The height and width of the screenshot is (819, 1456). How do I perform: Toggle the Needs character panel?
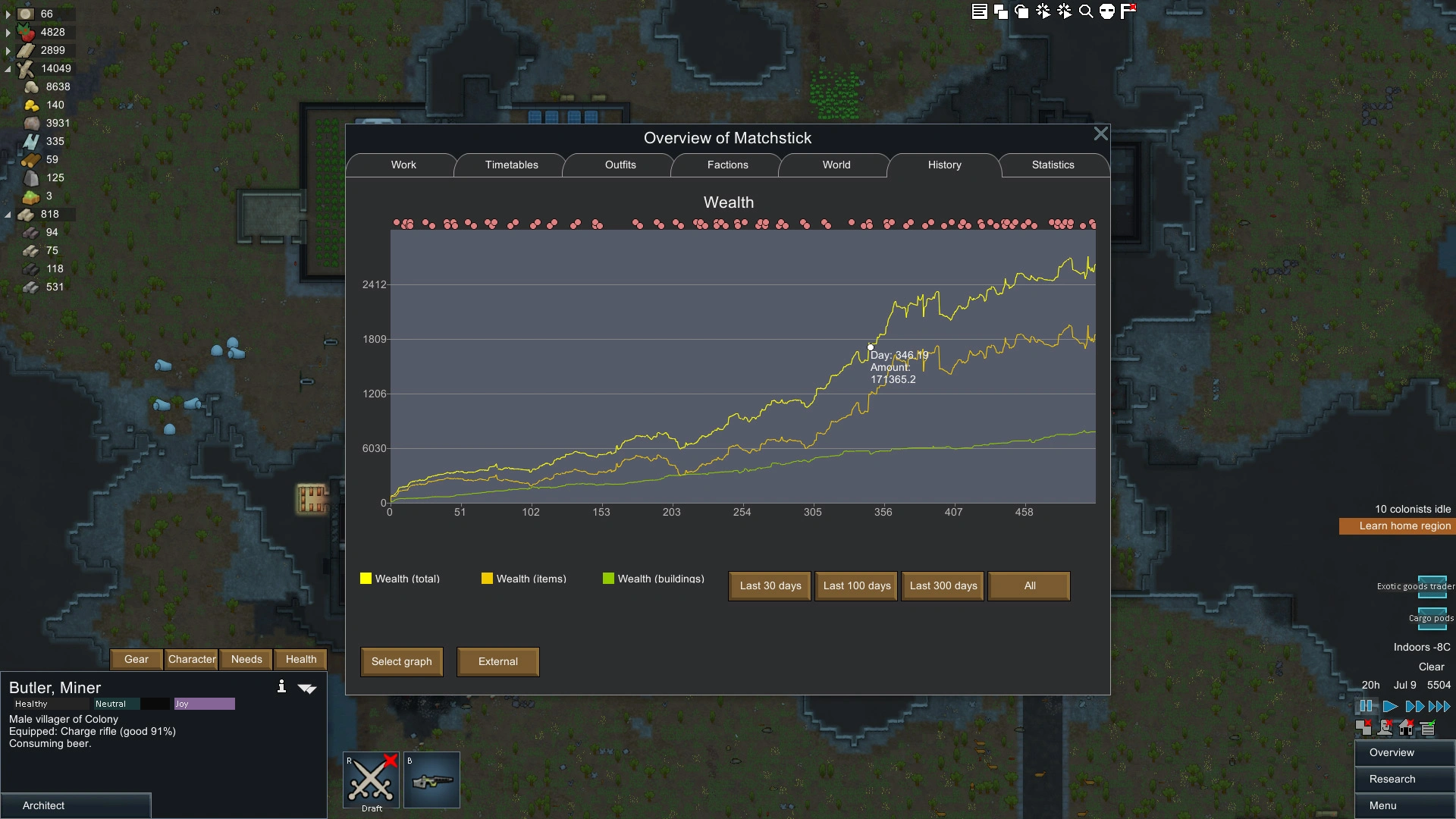tap(246, 659)
